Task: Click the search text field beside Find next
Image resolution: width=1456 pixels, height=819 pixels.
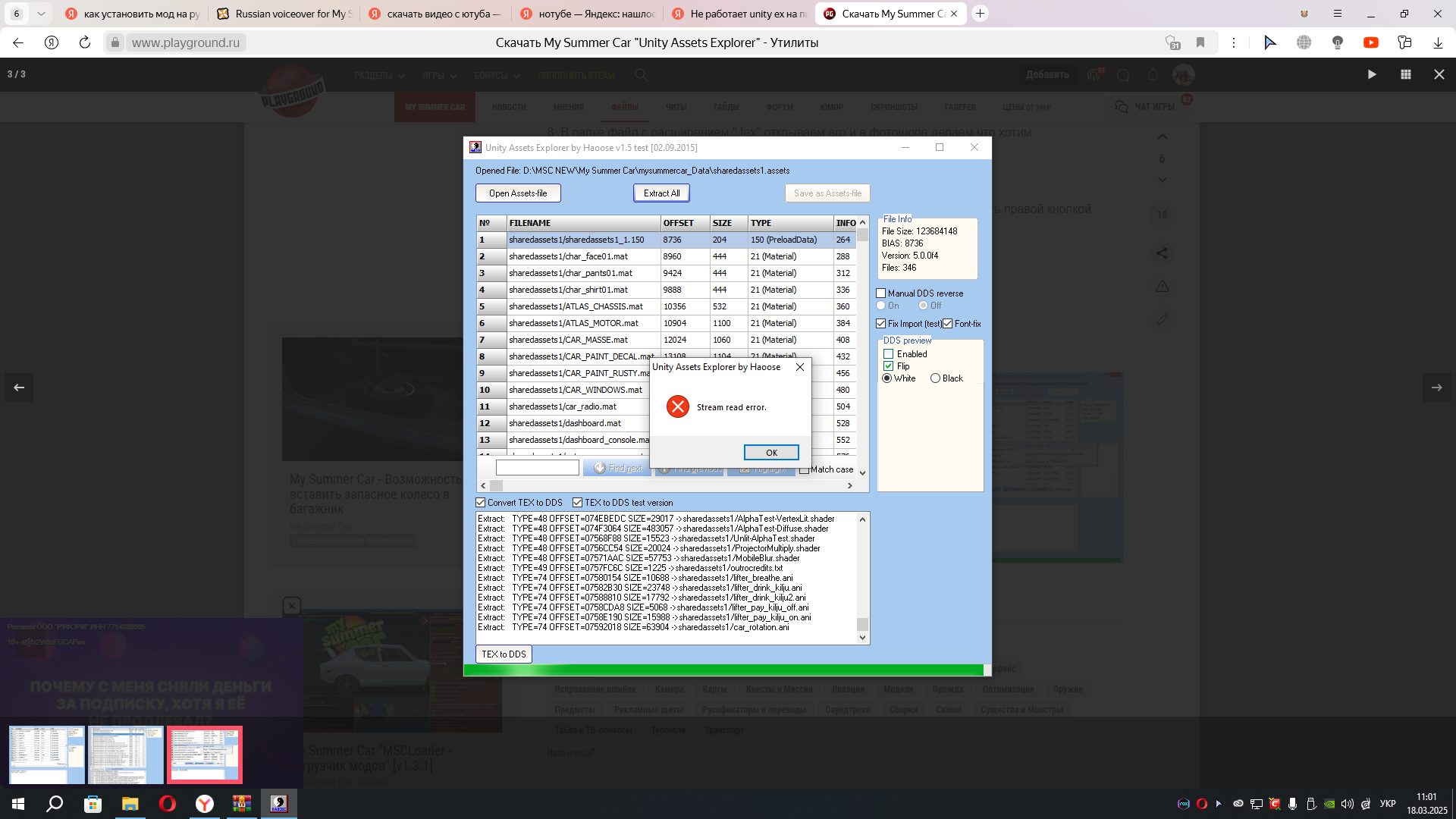Action: point(537,469)
